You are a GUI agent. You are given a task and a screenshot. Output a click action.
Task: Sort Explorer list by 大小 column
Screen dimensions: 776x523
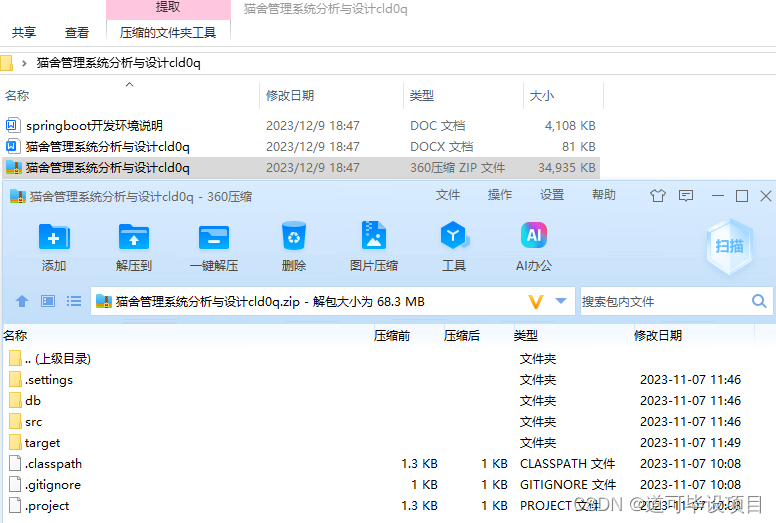click(542, 95)
